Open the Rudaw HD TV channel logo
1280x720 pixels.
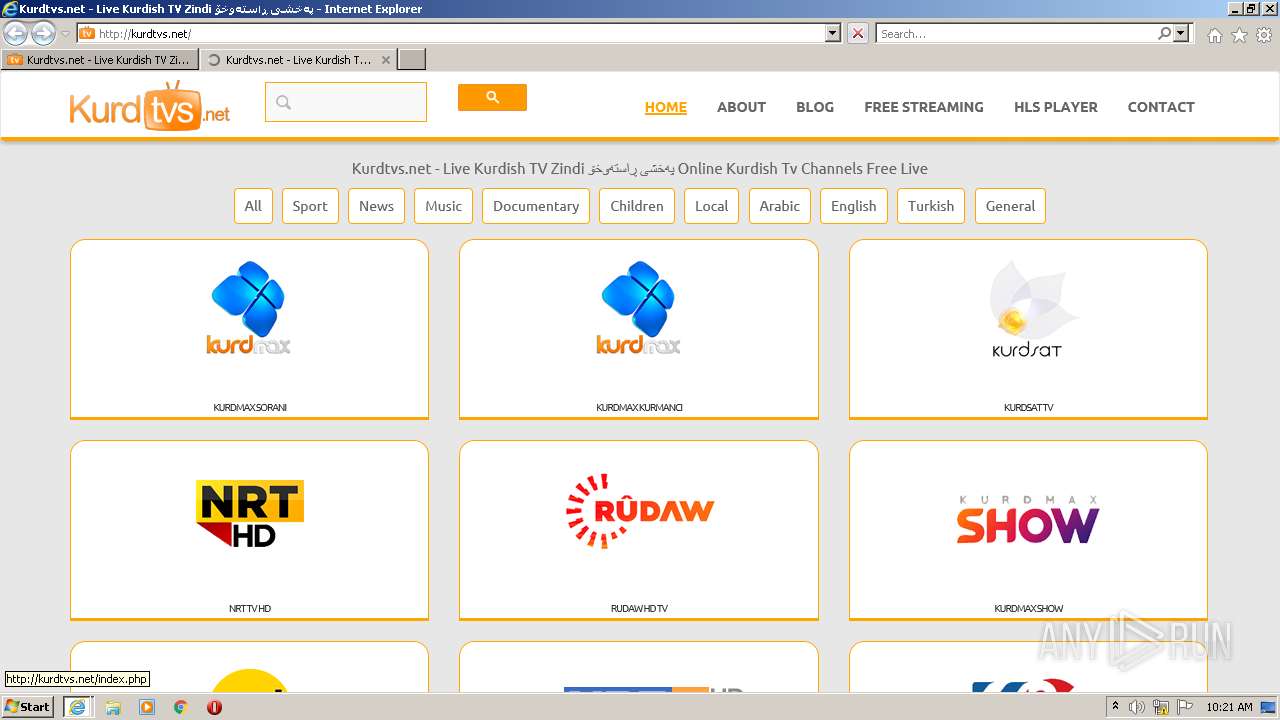639,511
